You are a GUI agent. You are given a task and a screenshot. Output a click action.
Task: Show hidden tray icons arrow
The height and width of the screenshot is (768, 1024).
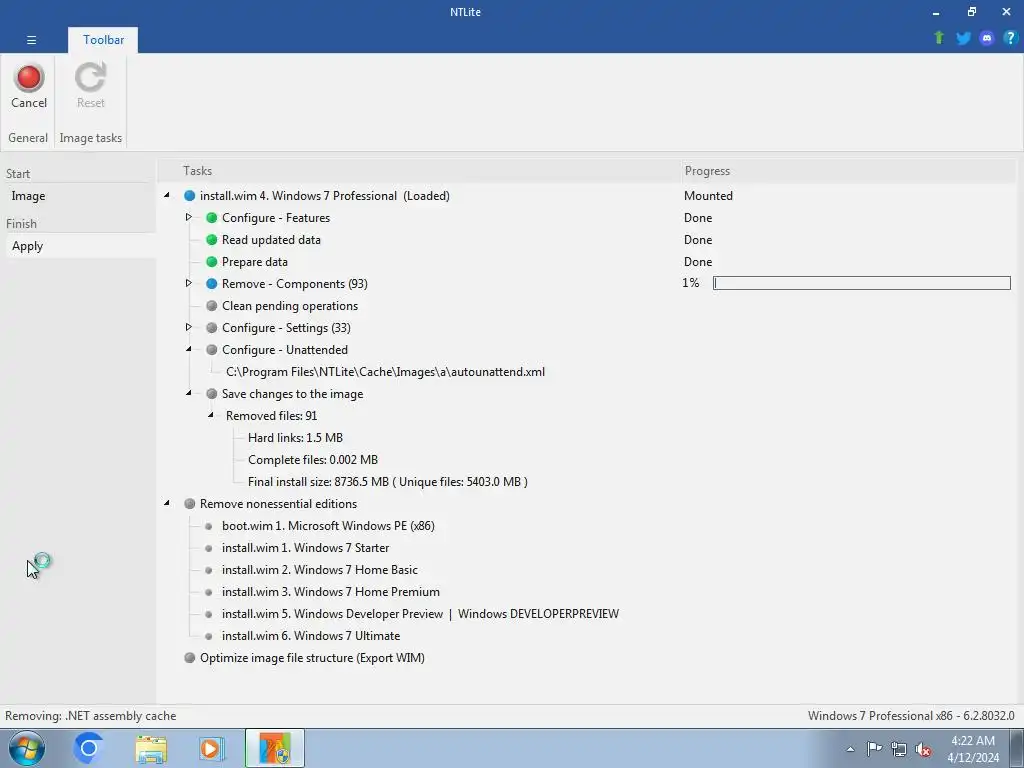[x=850, y=749]
